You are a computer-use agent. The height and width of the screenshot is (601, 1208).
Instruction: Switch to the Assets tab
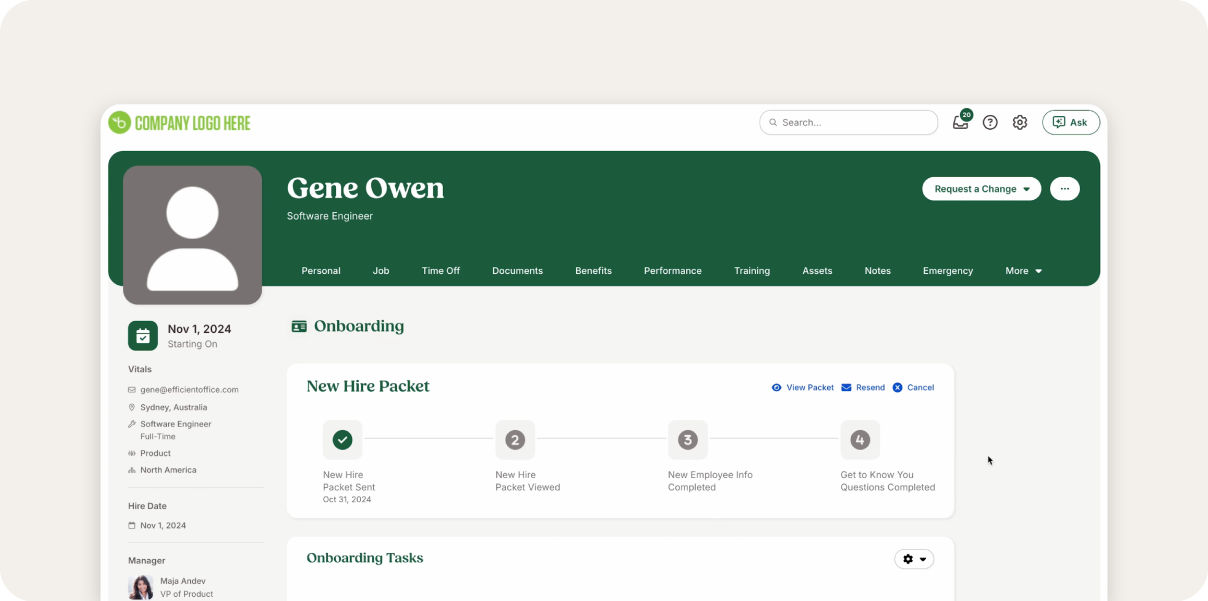tap(817, 271)
